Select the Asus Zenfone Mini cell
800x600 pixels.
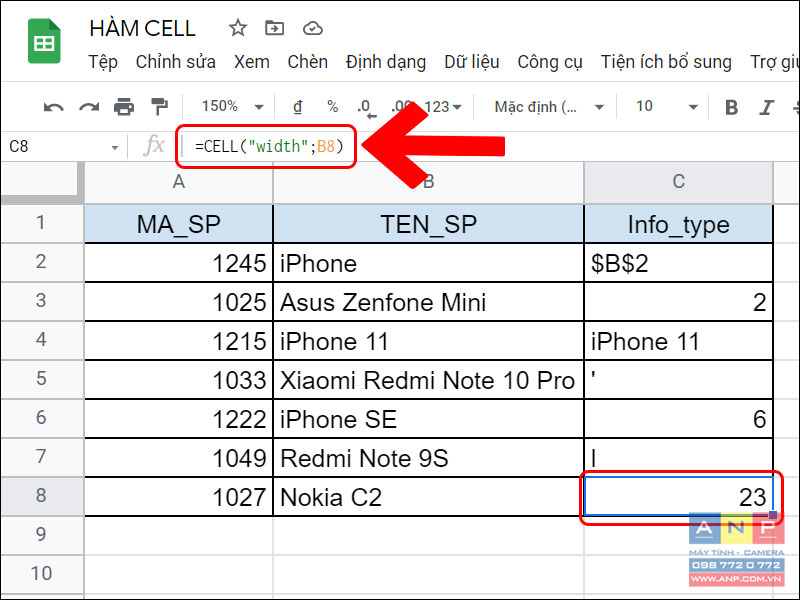(x=429, y=302)
